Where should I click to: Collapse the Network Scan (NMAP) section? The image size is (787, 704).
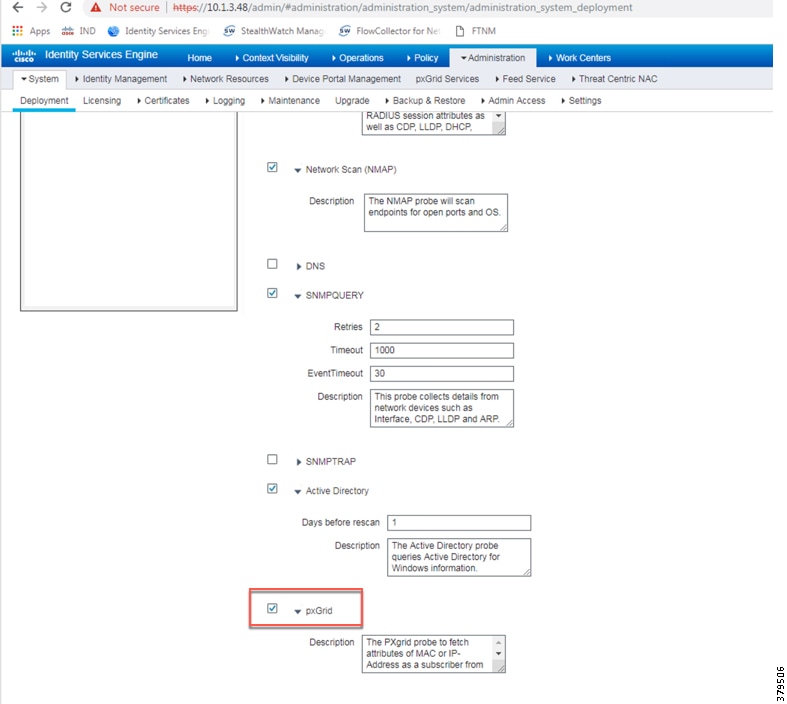click(298, 171)
